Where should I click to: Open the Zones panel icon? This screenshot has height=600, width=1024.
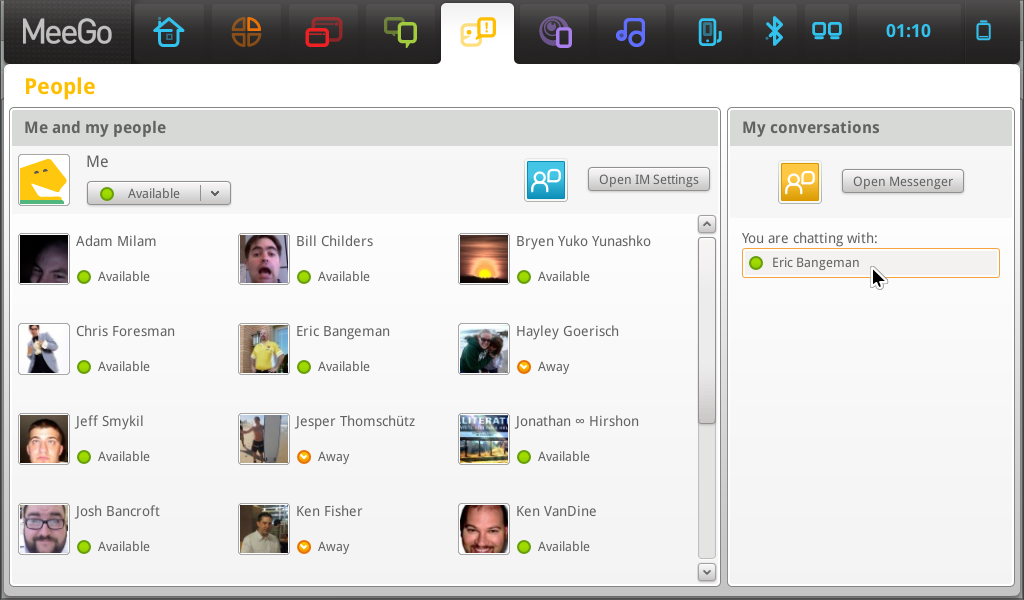click(x=323, y=32)
